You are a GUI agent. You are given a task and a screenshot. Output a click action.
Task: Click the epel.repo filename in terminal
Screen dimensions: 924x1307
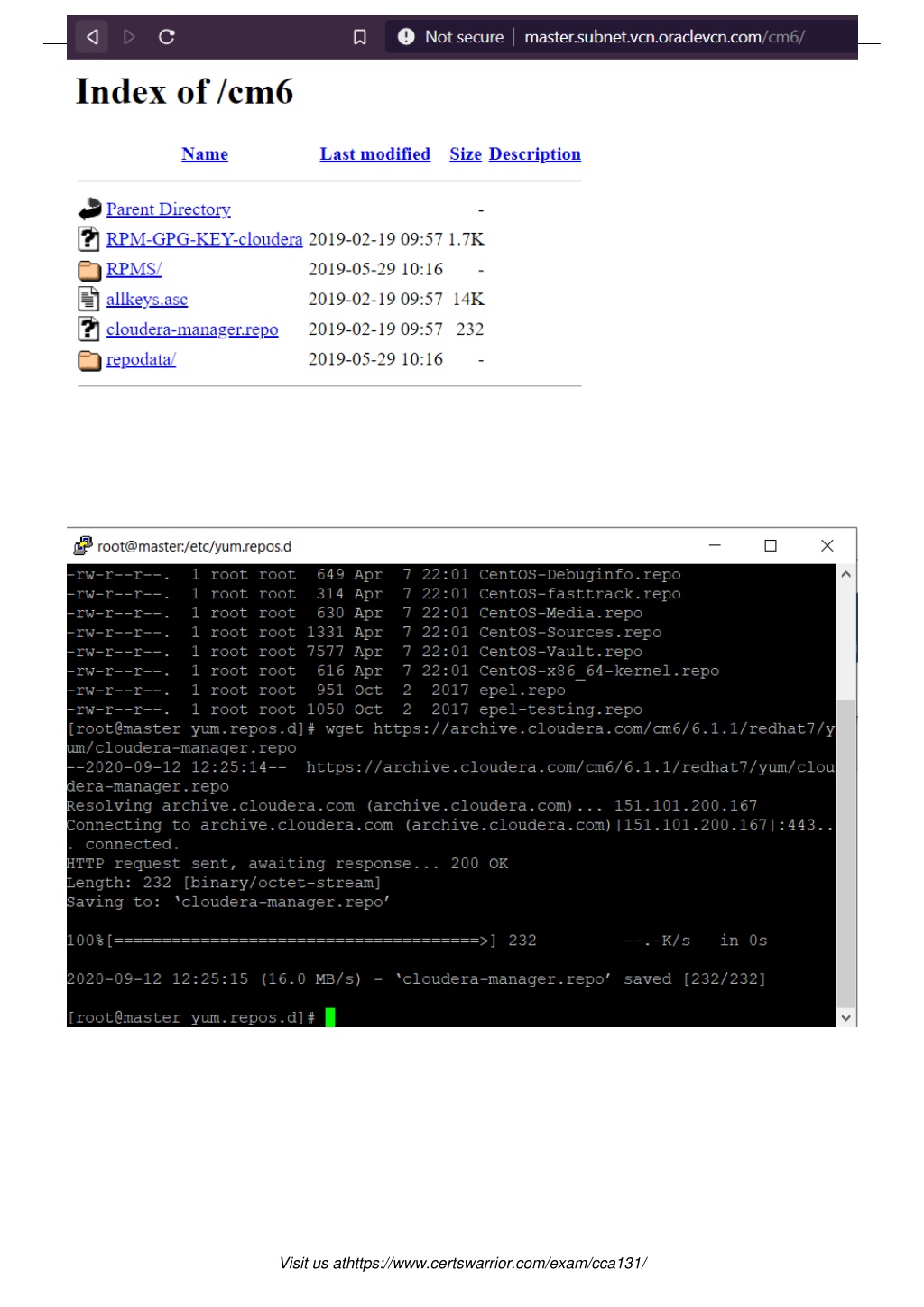point(522,691)
